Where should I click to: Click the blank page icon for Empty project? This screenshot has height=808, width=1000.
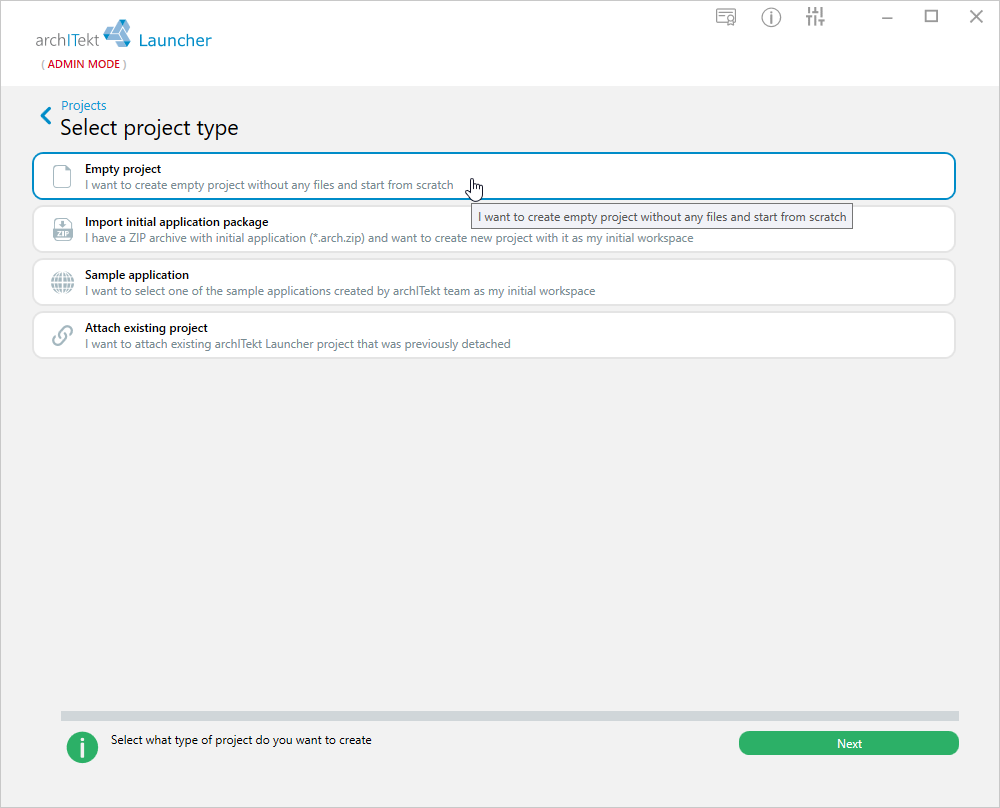pos(62,177)
